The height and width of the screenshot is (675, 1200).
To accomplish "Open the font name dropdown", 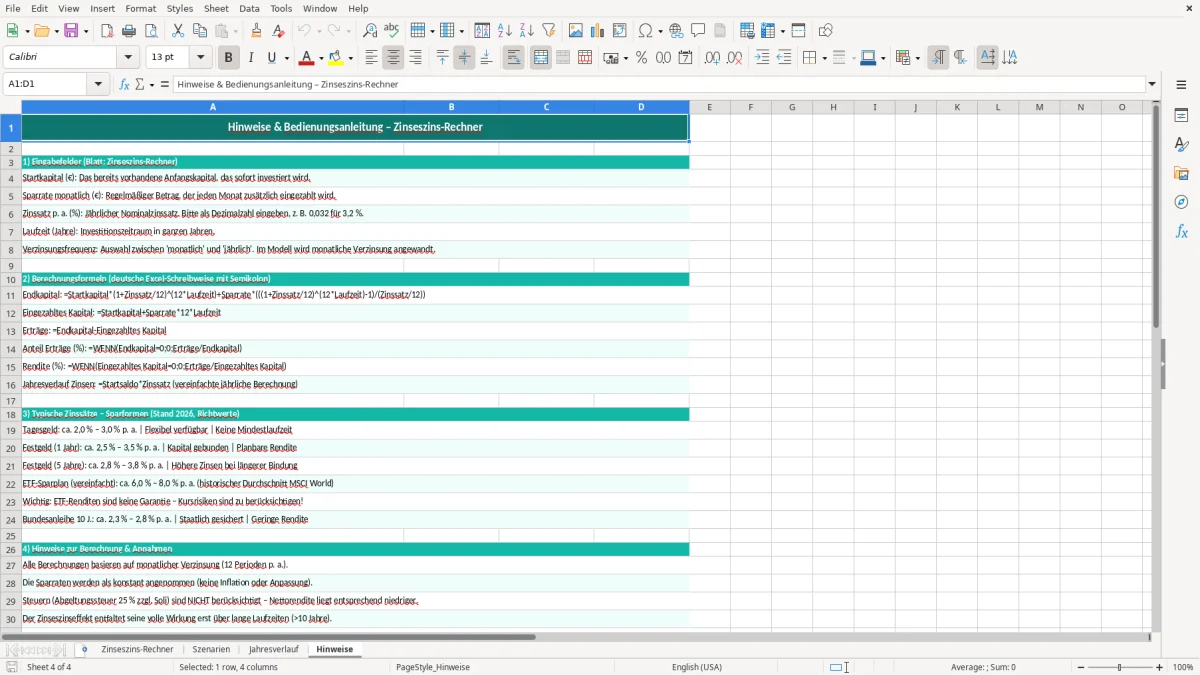I will (130, 58).
